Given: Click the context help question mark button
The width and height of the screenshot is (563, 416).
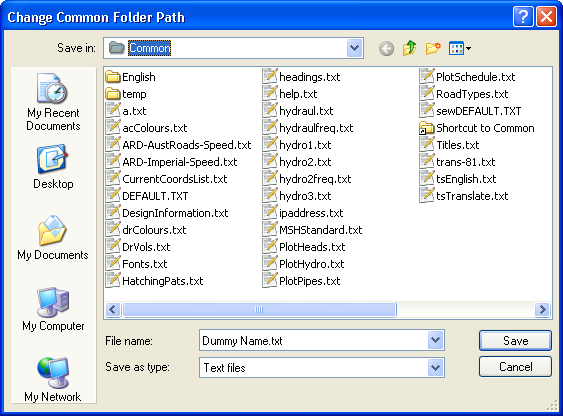Looking at the screenshot, I should pos(523,17).
